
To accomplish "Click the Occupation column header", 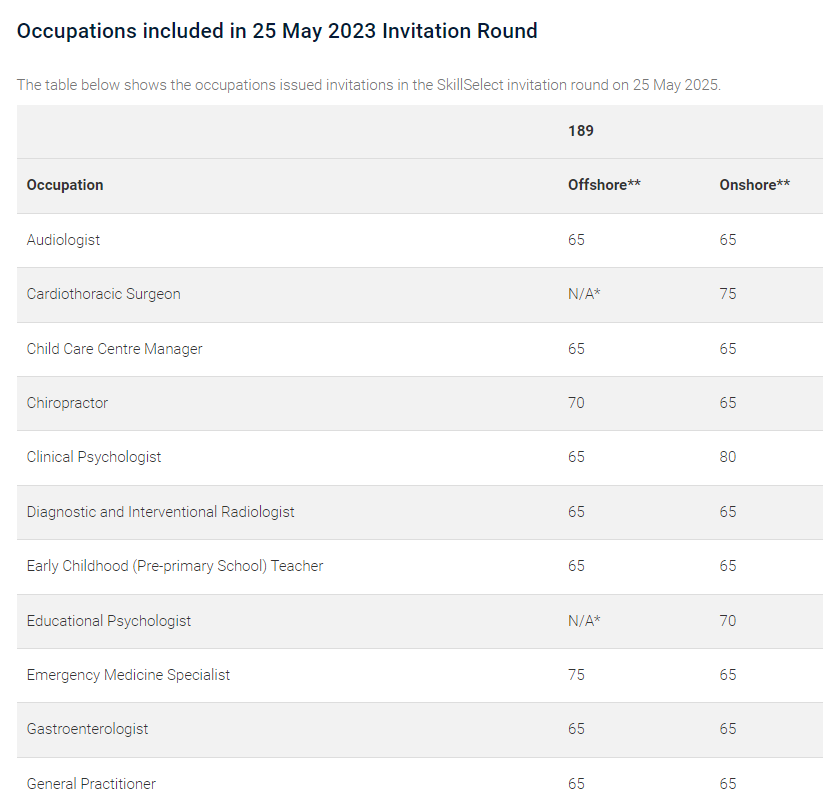I will pyautogui.click(x=65, y=185).
